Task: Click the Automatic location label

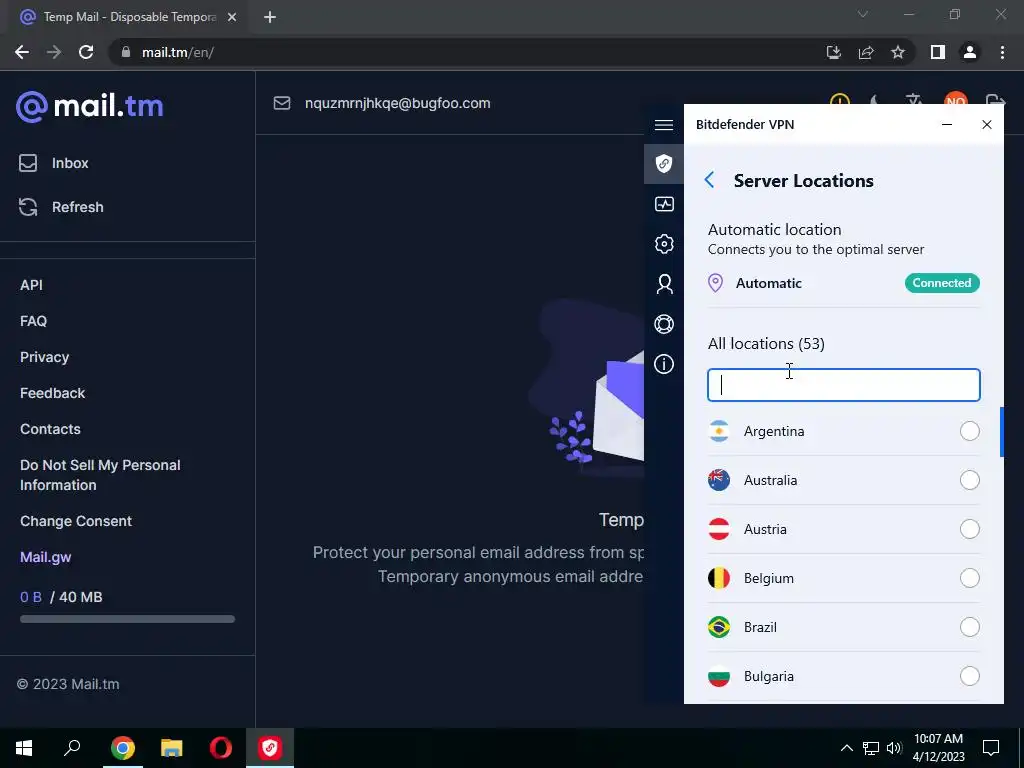Action: click(x=769, y=283)
